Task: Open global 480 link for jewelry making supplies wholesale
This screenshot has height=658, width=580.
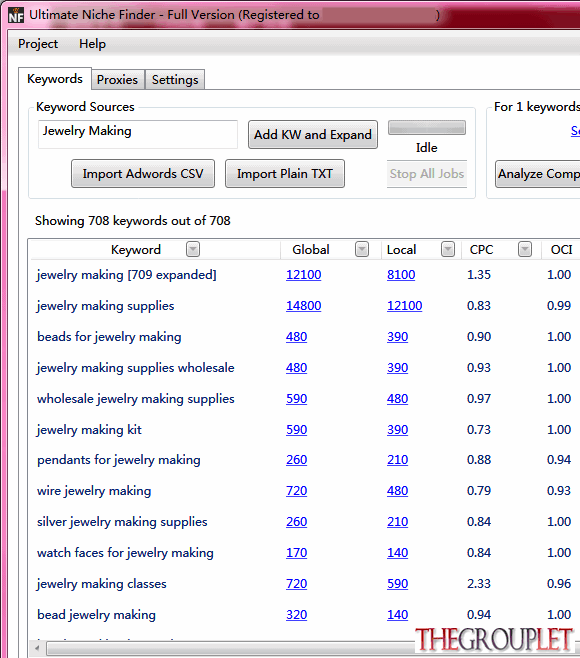Action: (296, 368)
